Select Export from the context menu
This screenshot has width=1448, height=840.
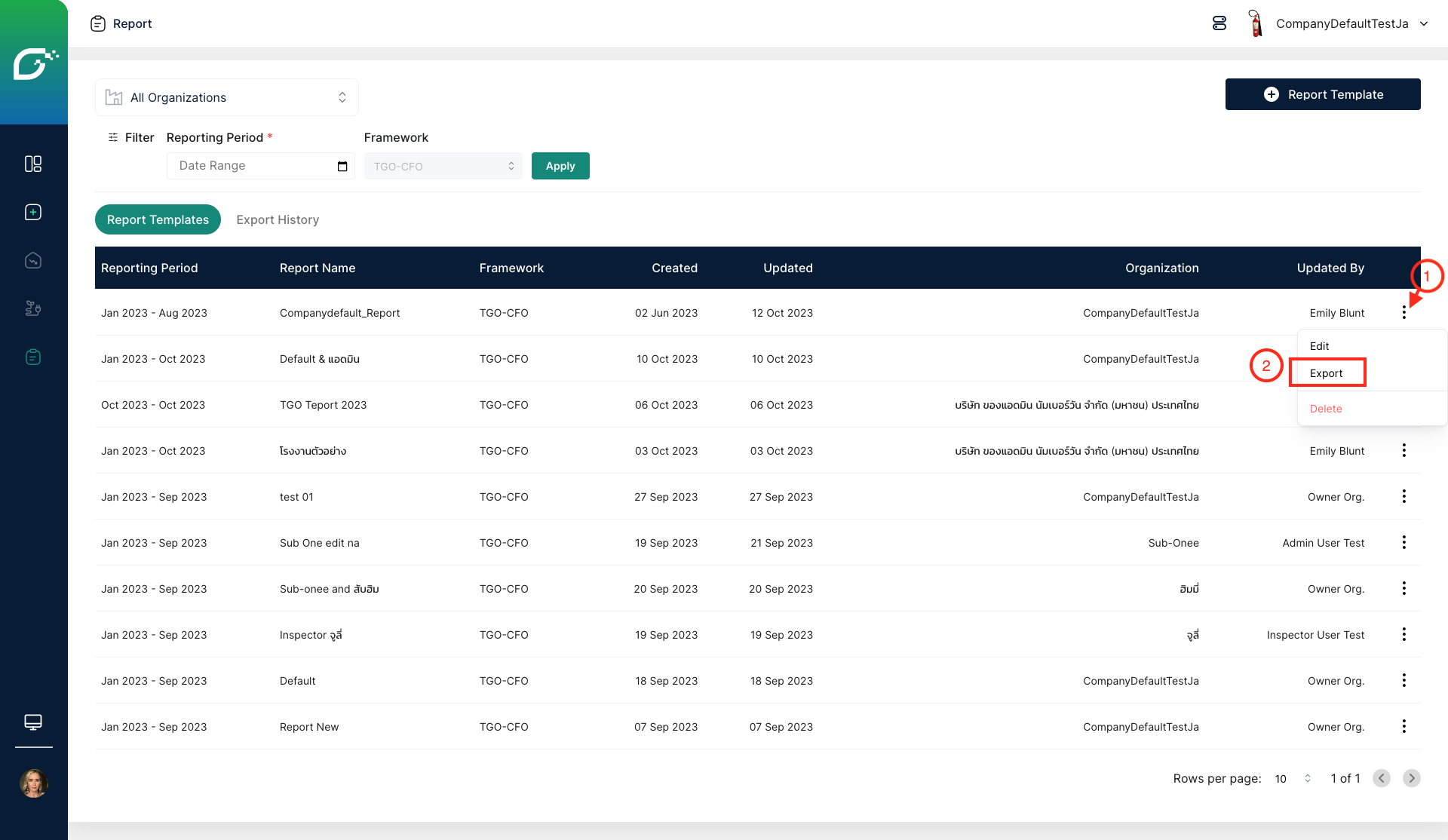[x=1327, y=373]
